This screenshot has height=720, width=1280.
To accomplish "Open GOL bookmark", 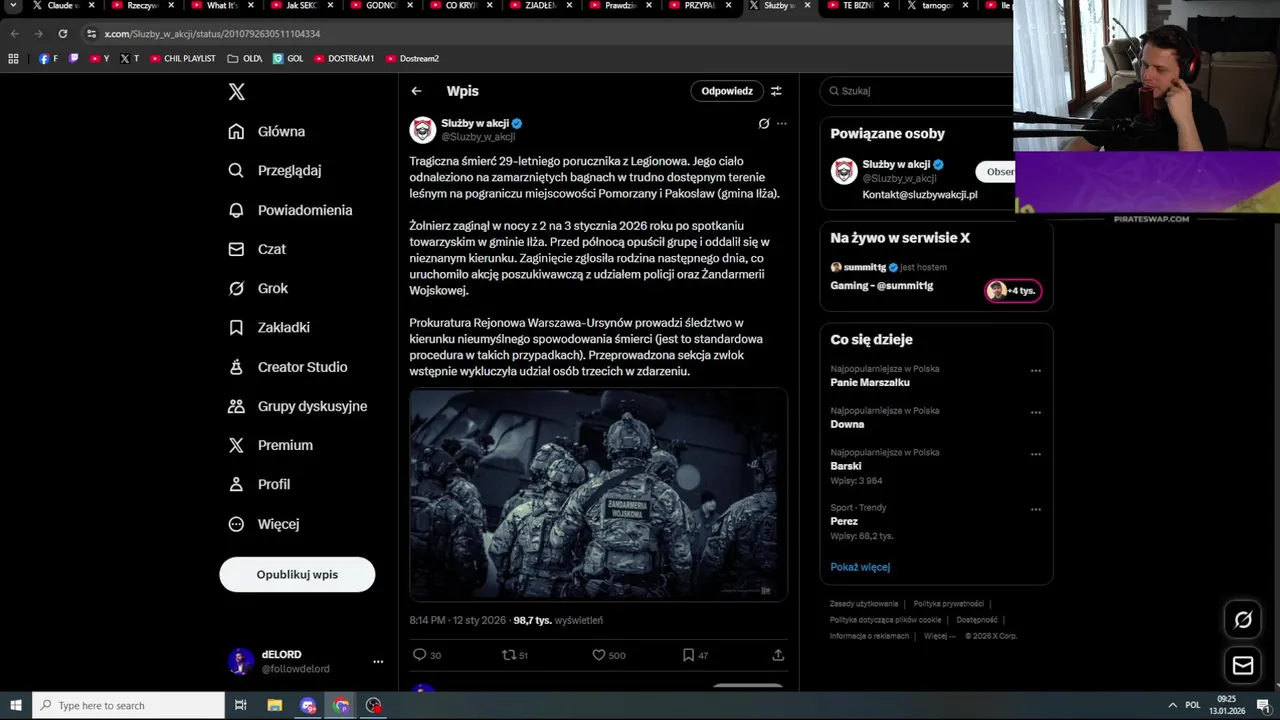I will point(288,59).
